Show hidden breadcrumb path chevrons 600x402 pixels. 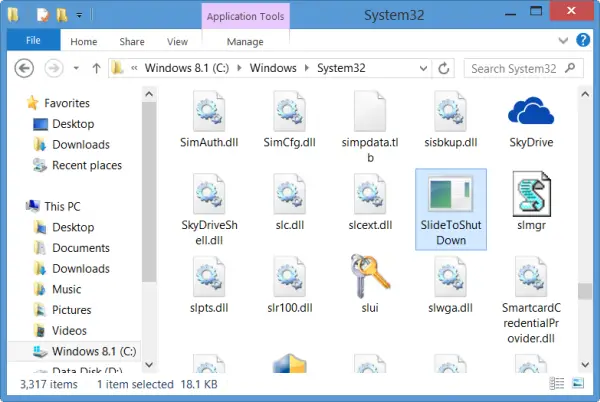134,68
